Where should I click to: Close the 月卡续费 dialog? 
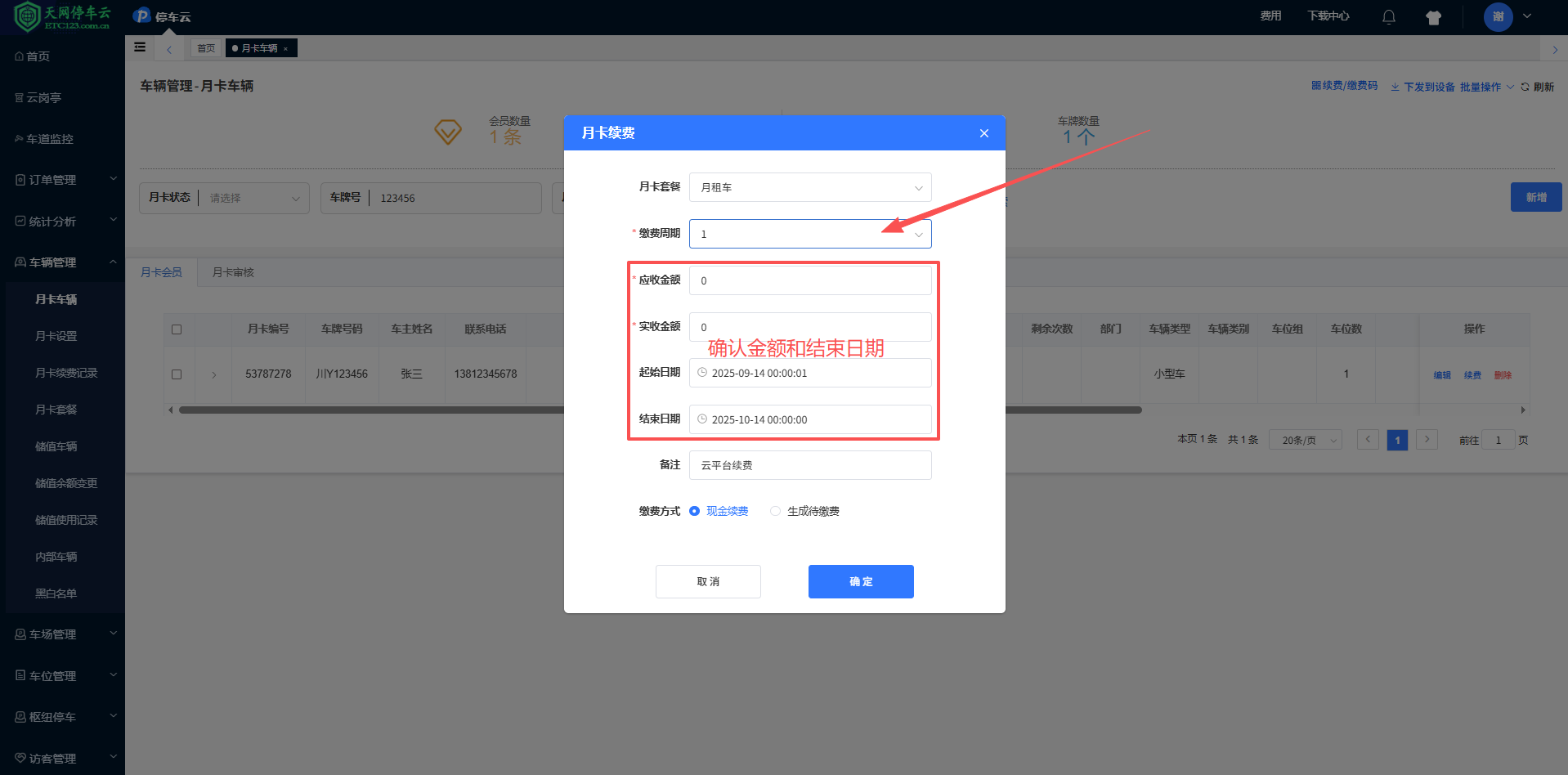983,133
